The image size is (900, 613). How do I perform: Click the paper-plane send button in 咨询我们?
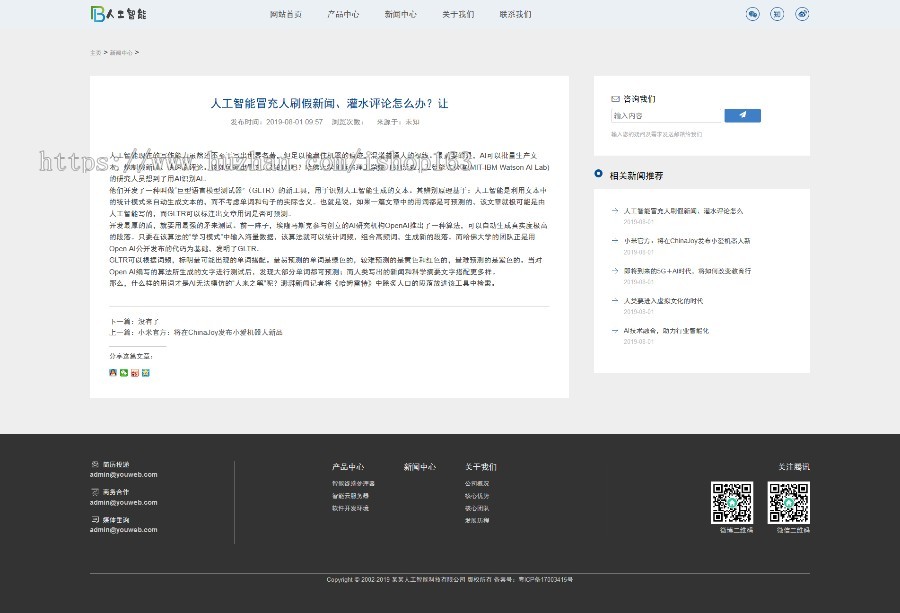click(743, 115)
